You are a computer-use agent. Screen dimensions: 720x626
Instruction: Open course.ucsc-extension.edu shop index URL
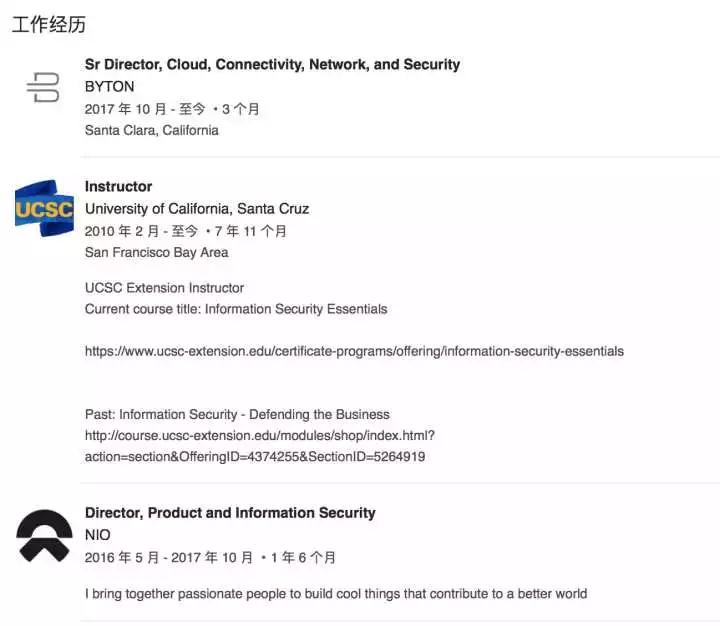[260, 446]
